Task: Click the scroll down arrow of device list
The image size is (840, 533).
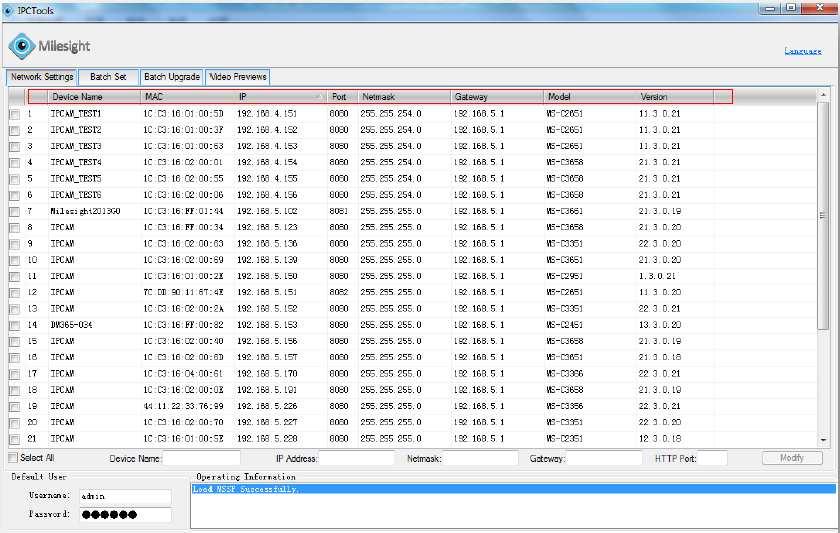Action: click(823, 440)
